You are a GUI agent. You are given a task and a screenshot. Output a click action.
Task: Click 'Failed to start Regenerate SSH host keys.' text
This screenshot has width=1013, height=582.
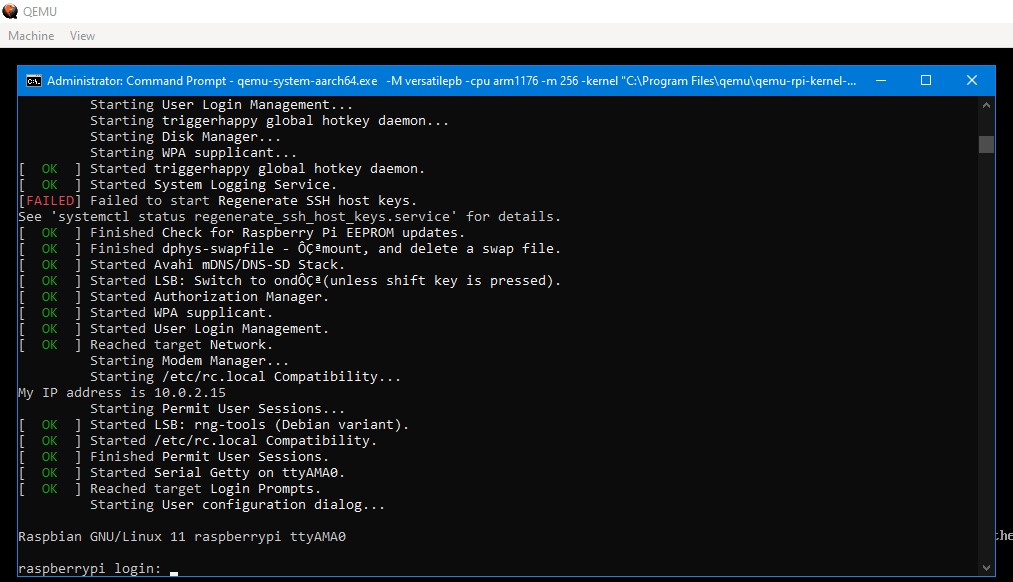253,201
